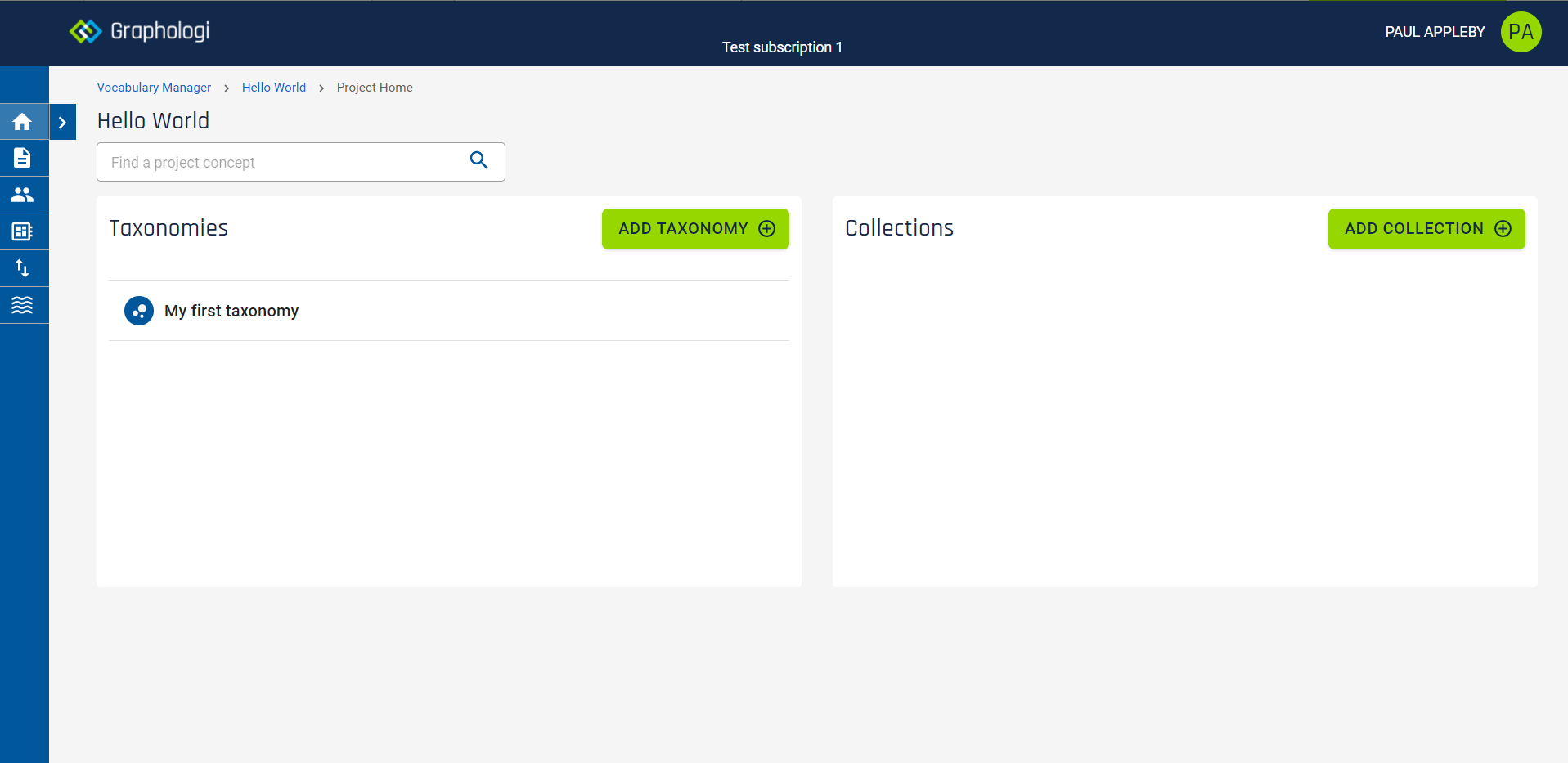
Task: Open the import/export arrows icon in sidebar
Action: click(22, 268)
